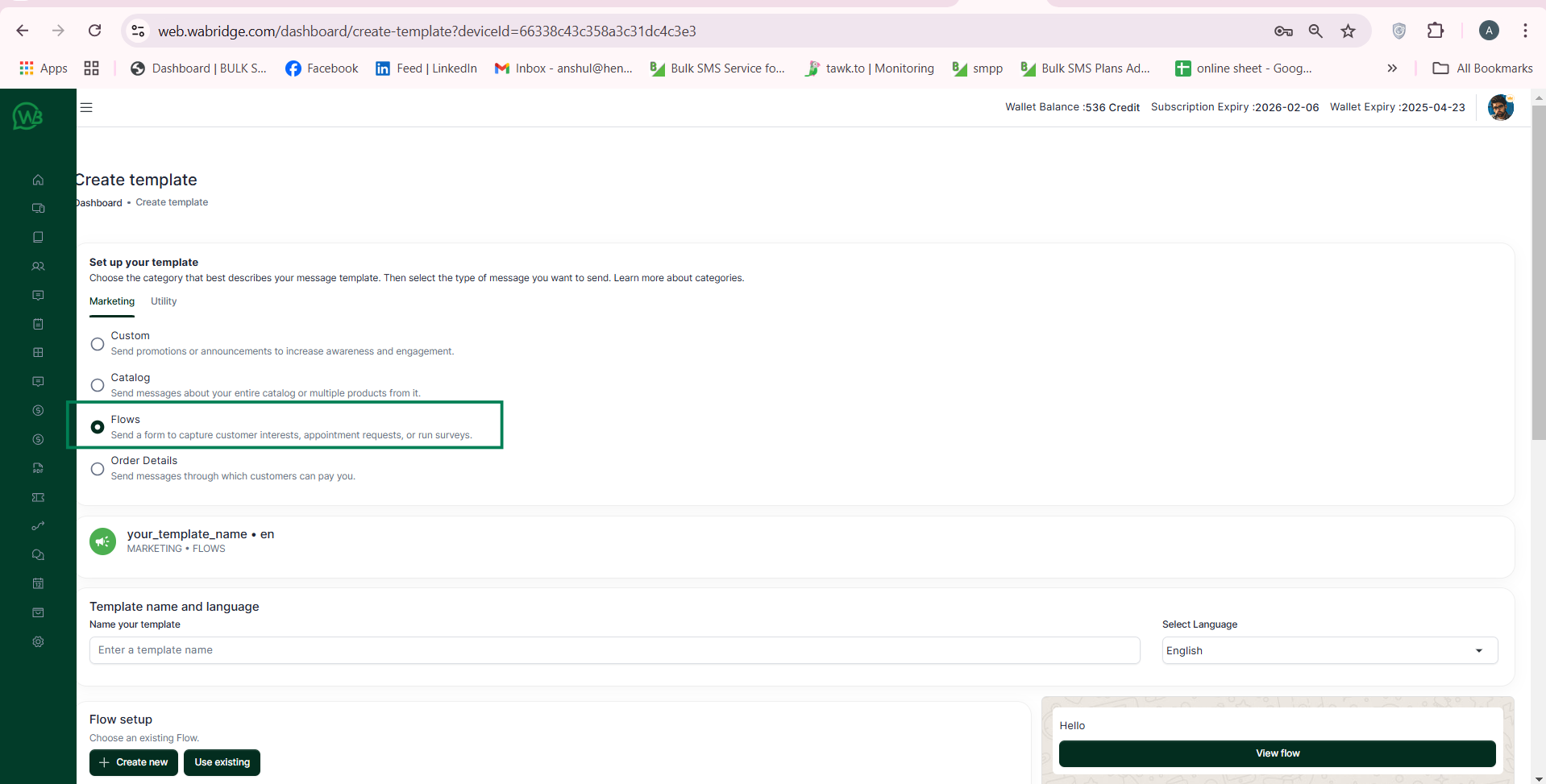Click the Wallet Expiry 2025-04-23 text
This screenshot has width=1546, height=784.
(x=1397, y=107)
